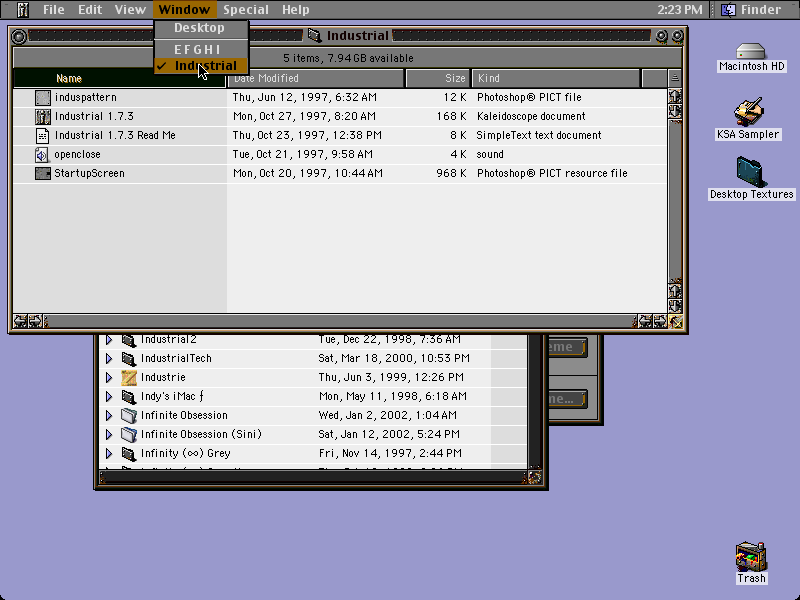Viewport: 800px width, 600px height.
Task: Open the File menu
Action: tap(53, 9)
